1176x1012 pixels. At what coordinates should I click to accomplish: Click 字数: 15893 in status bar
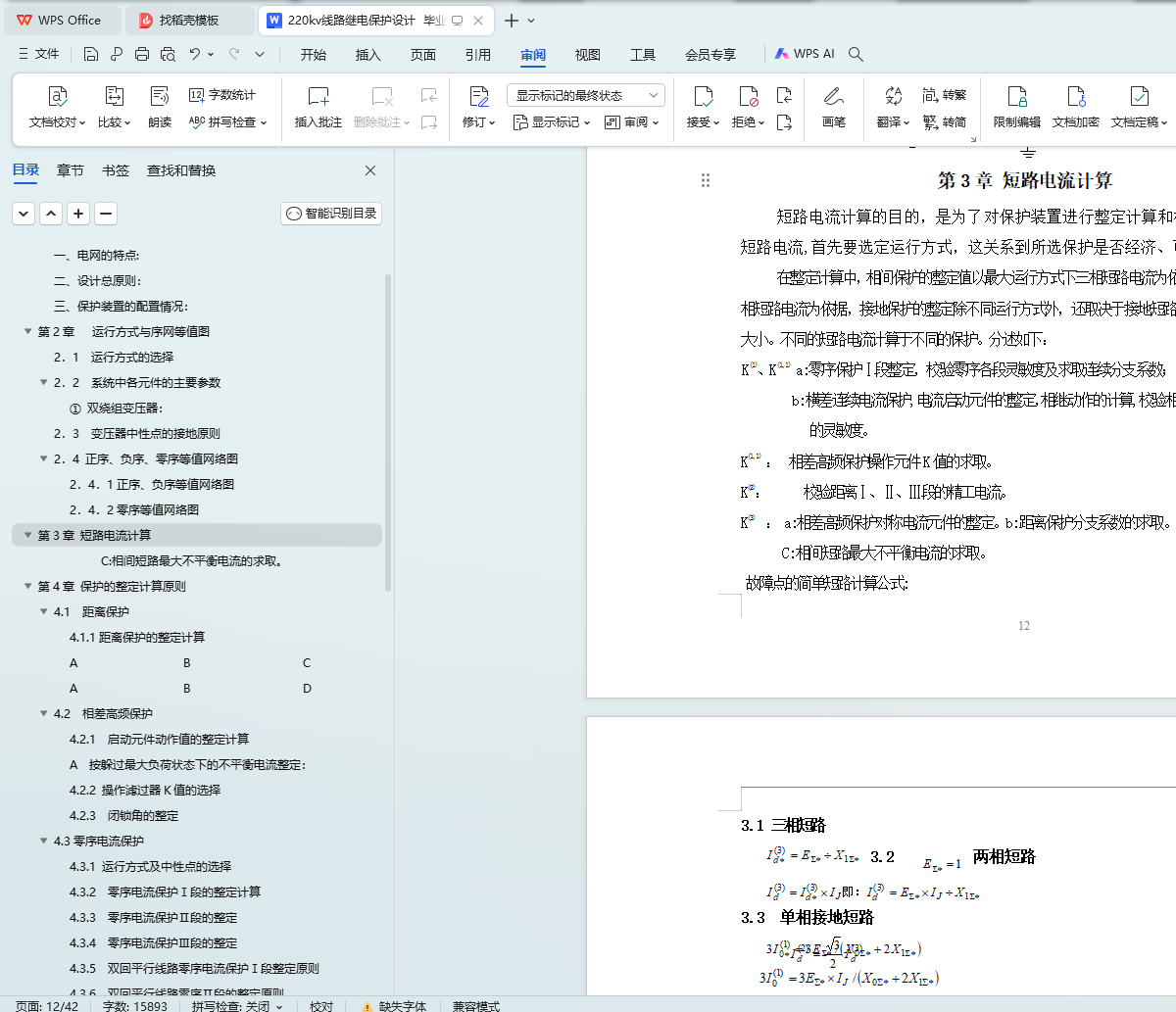[x=135, y=1005]
